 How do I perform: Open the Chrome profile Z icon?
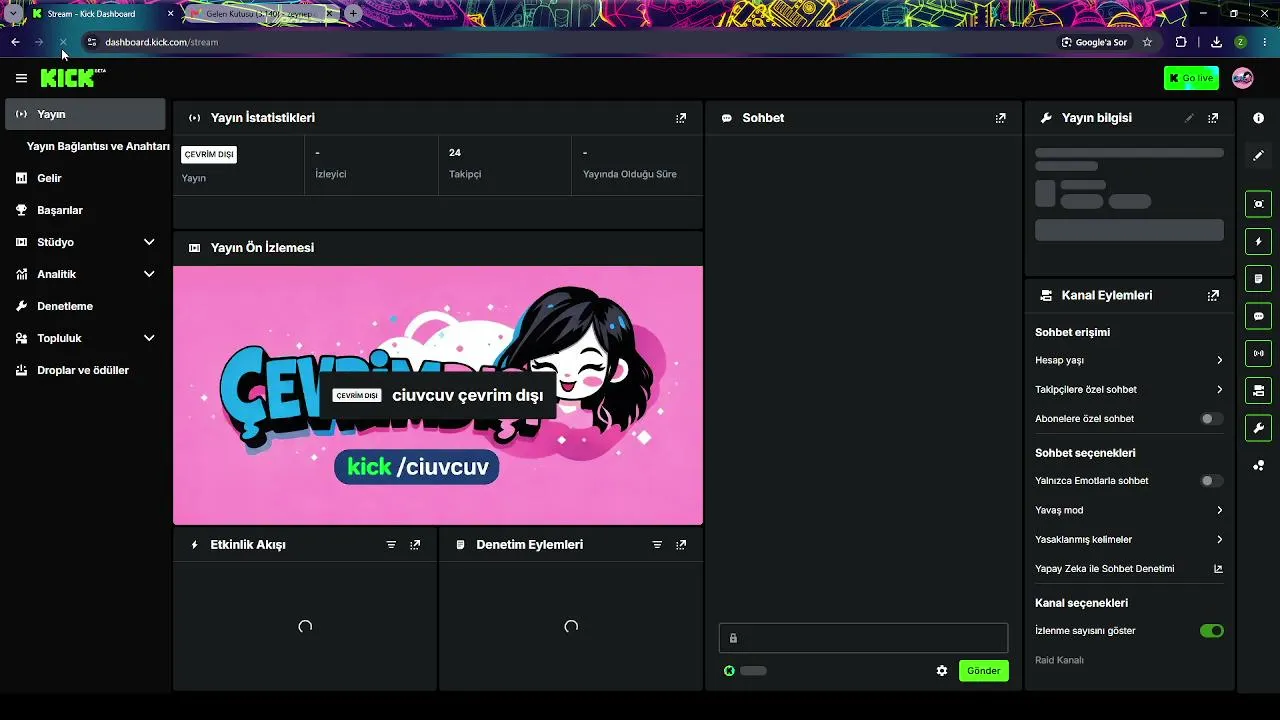point(1241,42)
